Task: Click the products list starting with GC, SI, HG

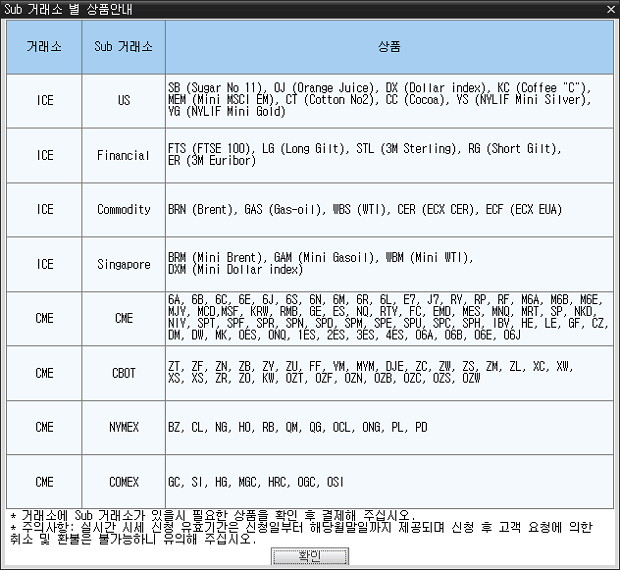Action: 389,482
